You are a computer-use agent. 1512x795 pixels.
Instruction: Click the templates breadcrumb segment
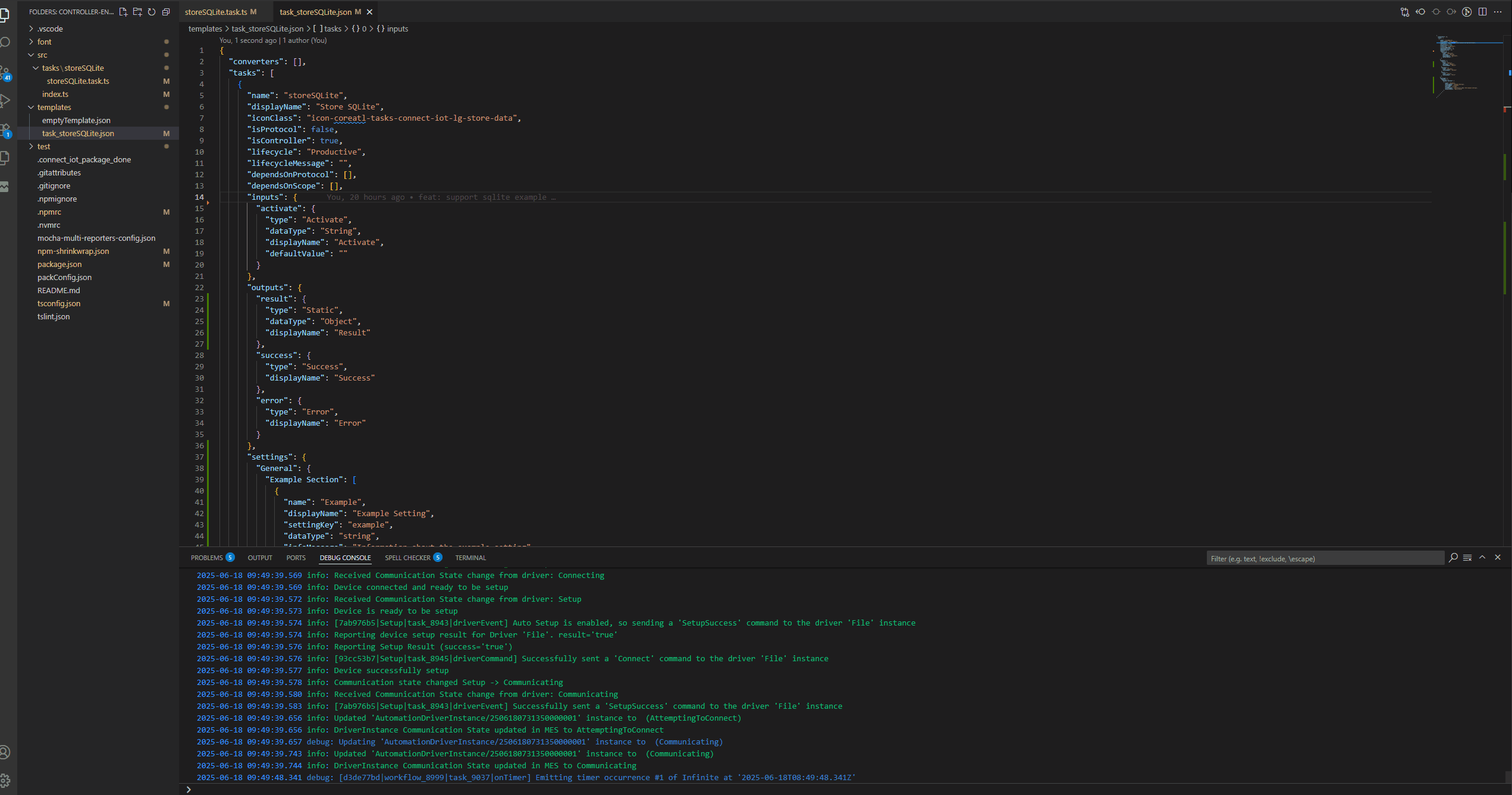(x=205, y=29)
